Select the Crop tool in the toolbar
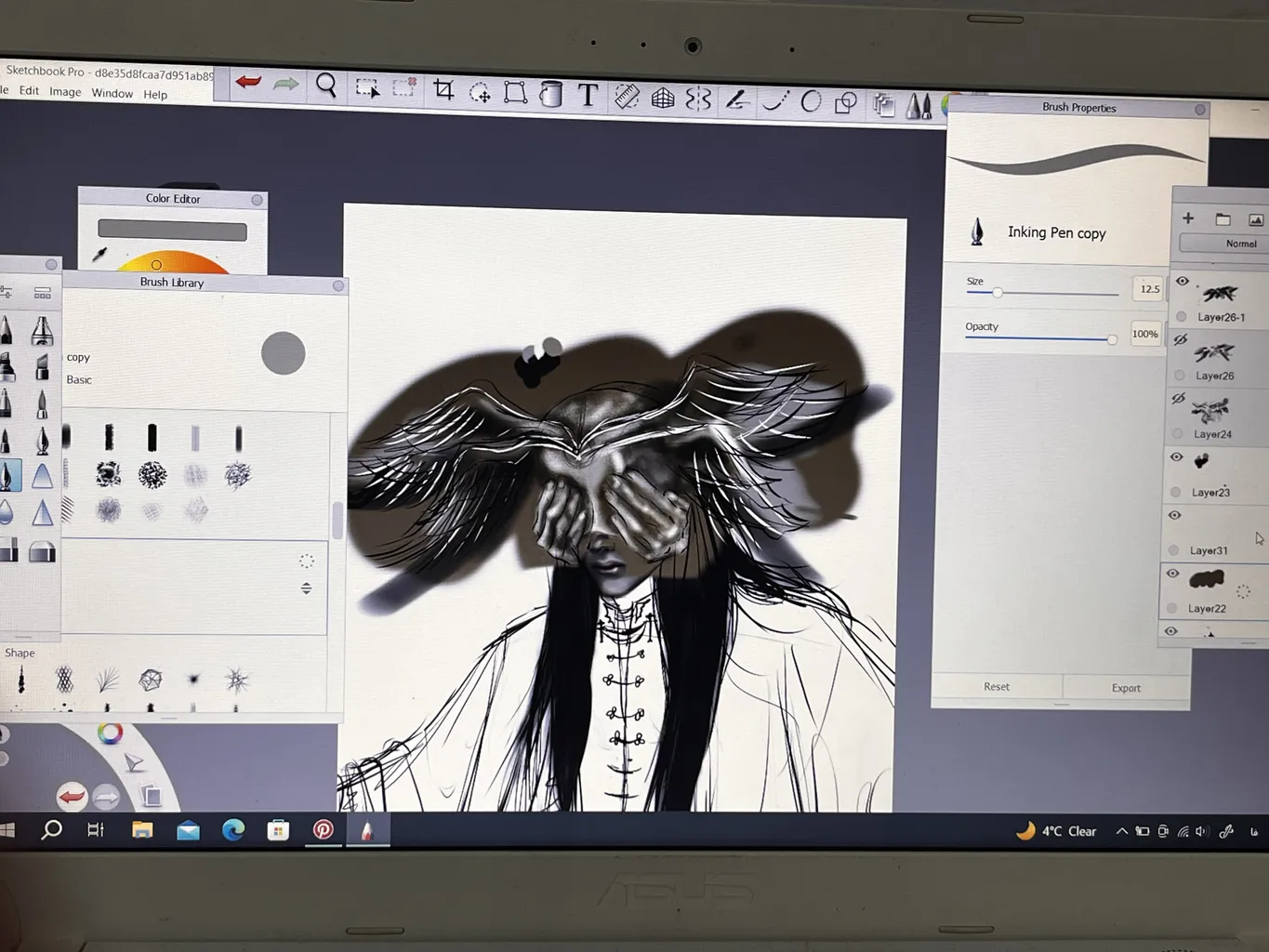 (x=443, y=90)
